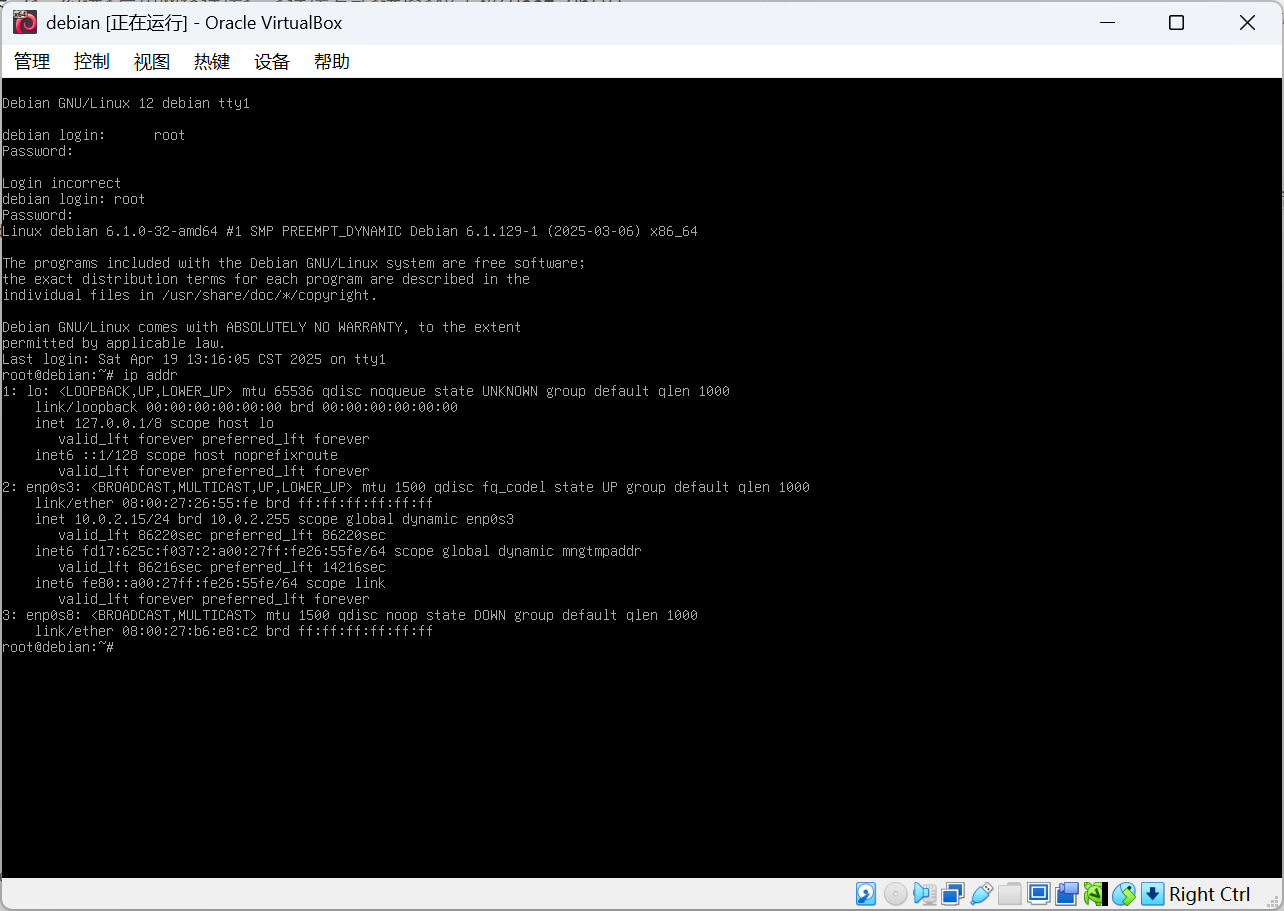Image resolution: width=1284 pixels, height=911 pixels.
Task: Open the 设备 menu
Action: pyautogui.click(x=272, y=62)
